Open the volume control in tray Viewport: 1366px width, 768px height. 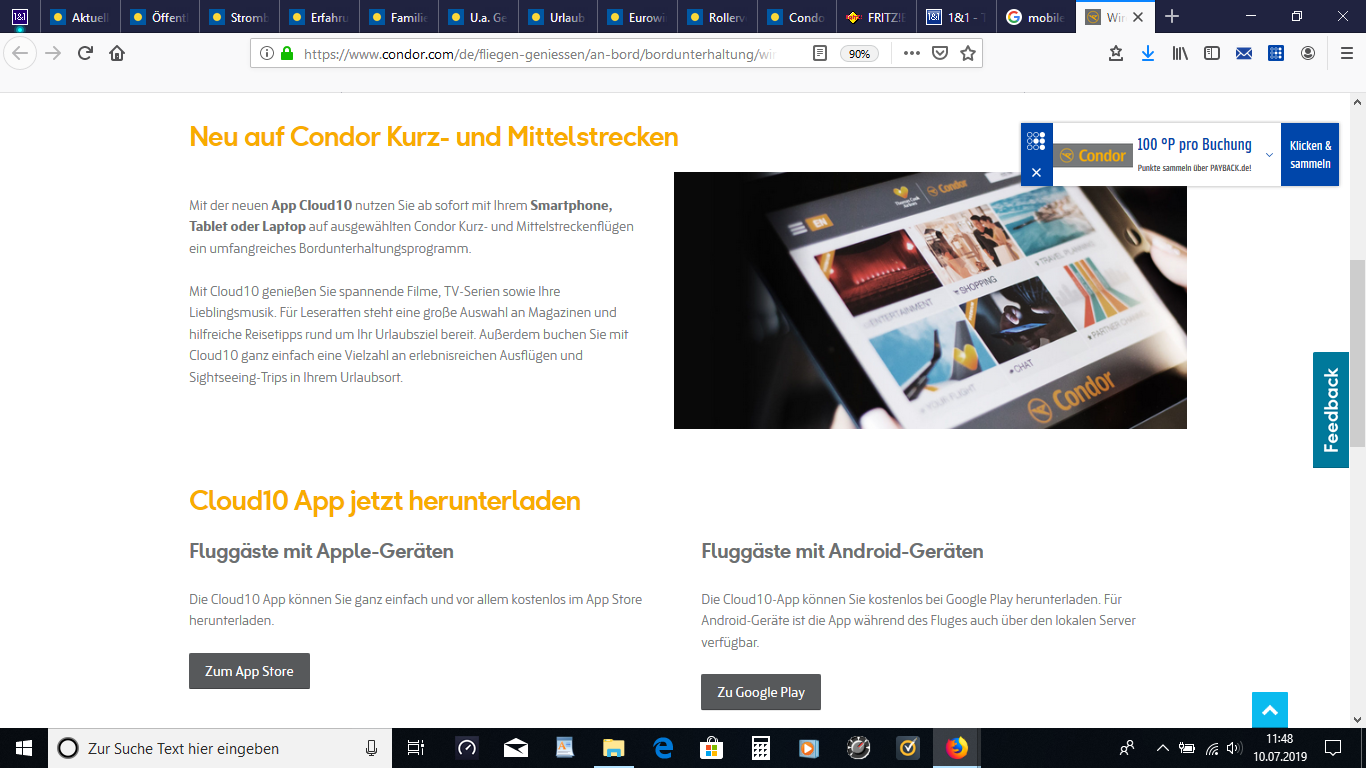point(1236,748)
